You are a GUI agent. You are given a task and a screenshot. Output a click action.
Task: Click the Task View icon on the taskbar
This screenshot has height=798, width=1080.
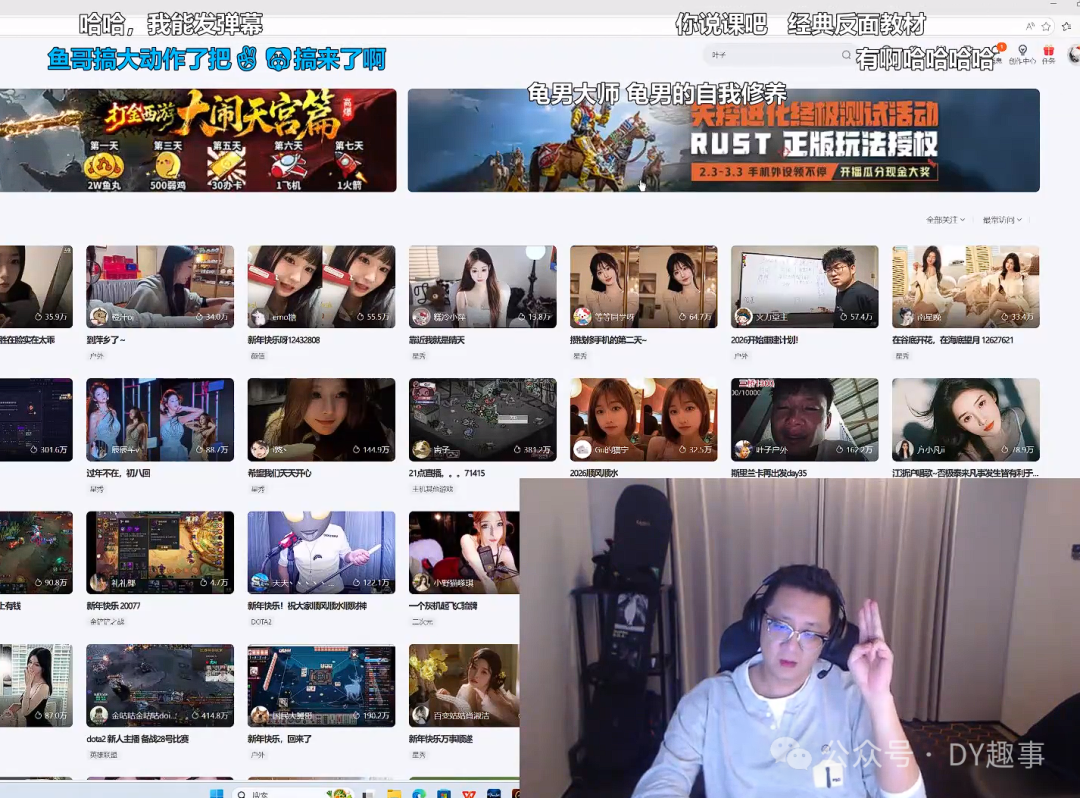point(368,794)
